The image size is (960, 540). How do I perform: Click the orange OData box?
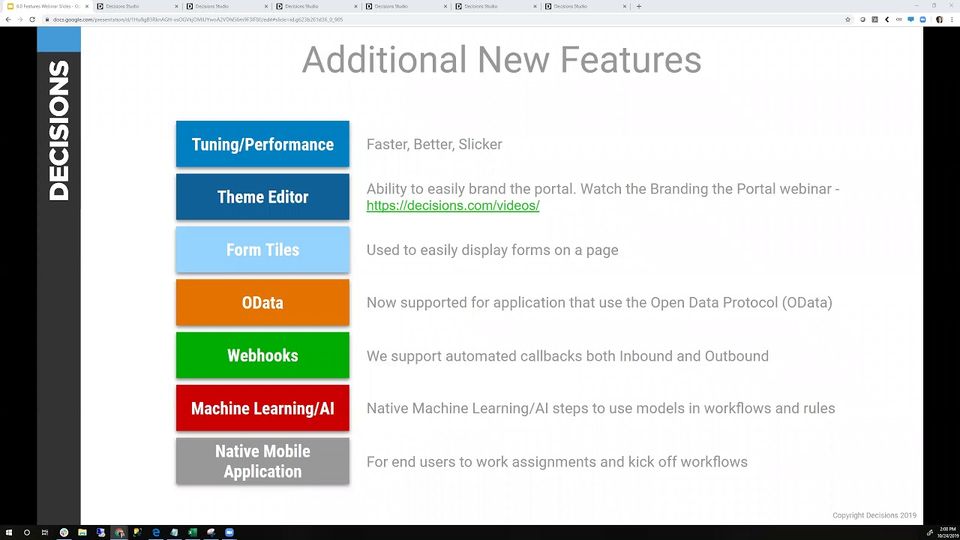263,302
